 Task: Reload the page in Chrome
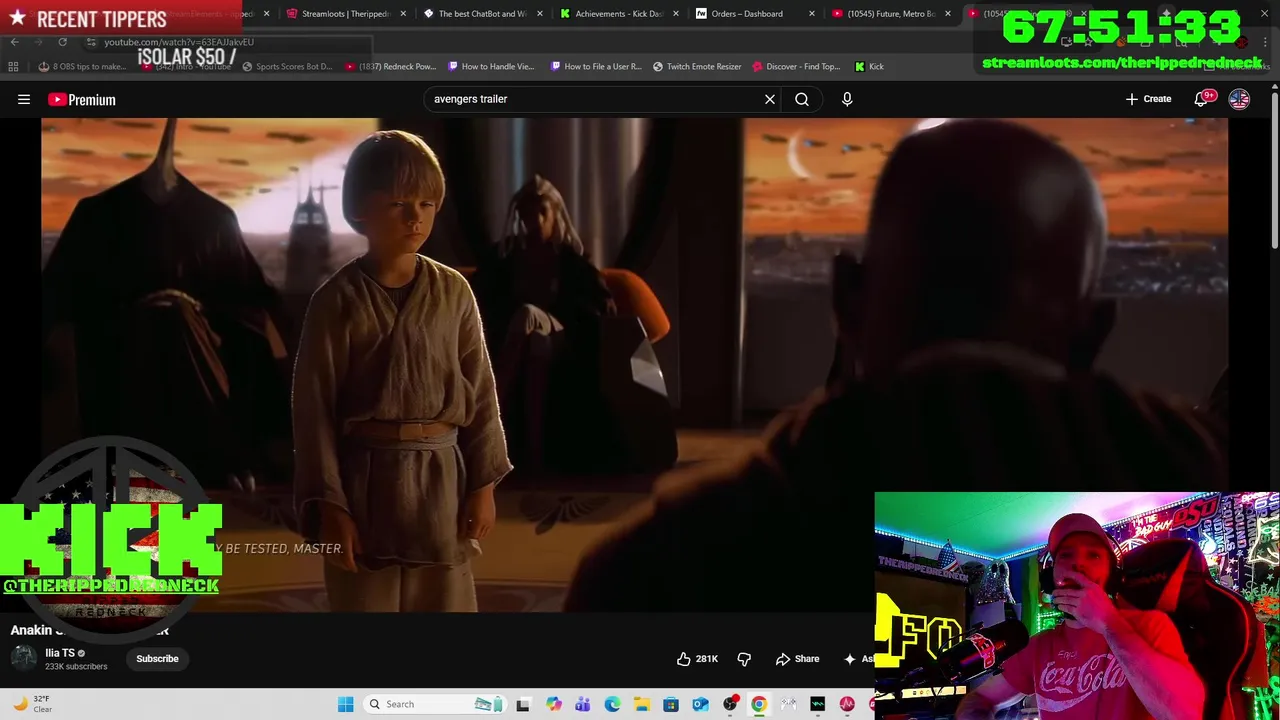point(62,42)
